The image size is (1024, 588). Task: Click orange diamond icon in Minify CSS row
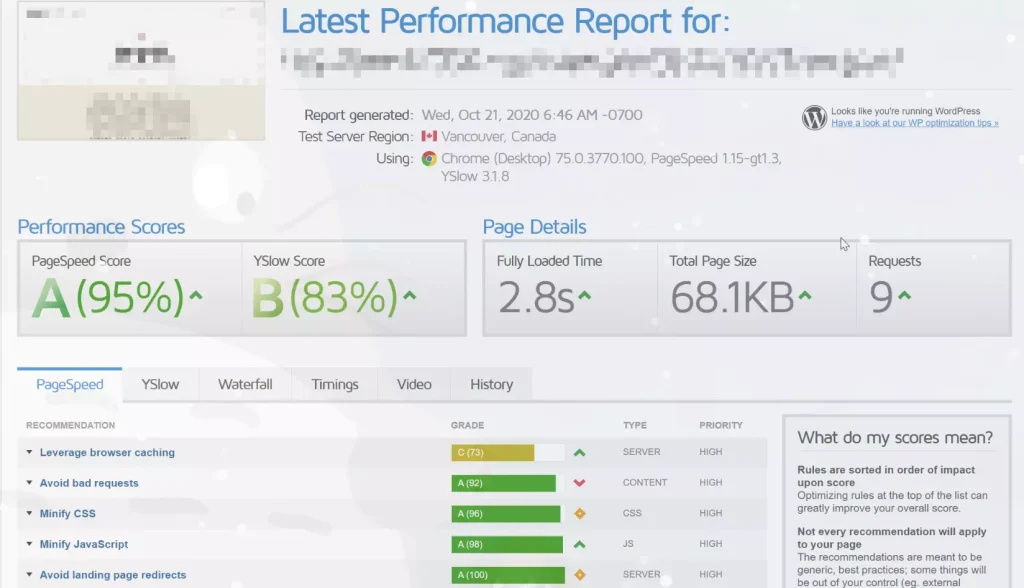pos(579,514)
